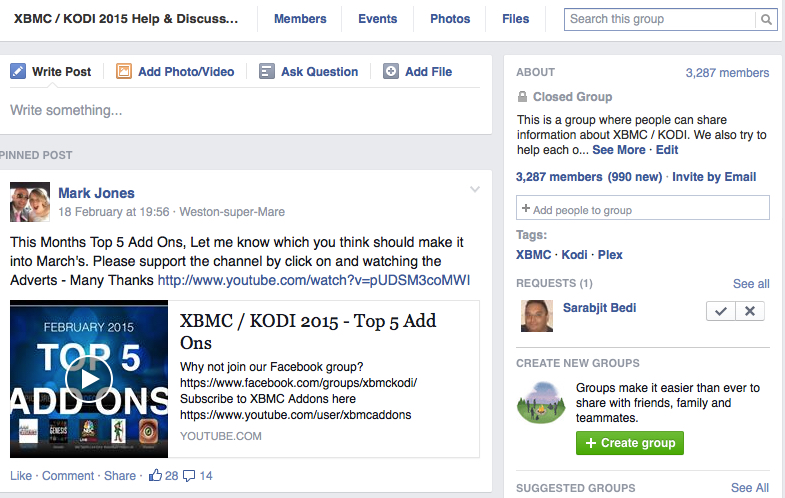The width and height of the screenshot is (785, 498).
Task: Open the Members tab
Action: 300,19
